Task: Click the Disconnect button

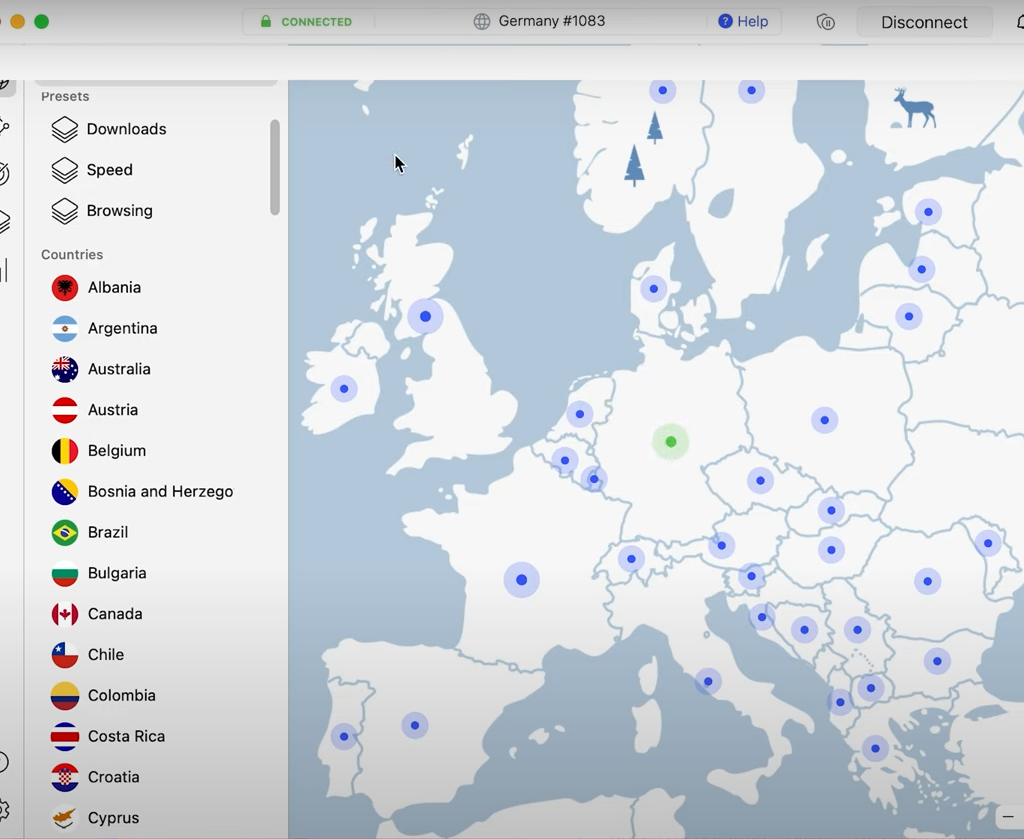Action: [x=924, y=22]
